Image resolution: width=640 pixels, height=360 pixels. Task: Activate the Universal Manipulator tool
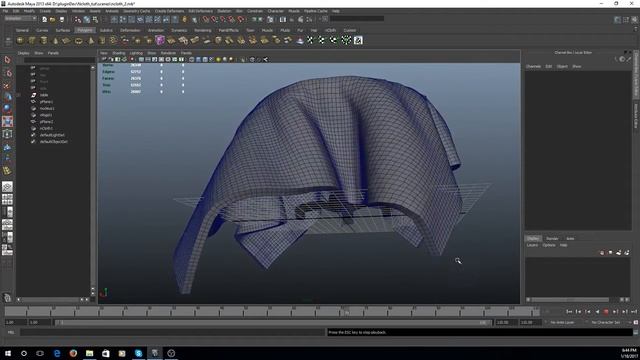(7, 134)
